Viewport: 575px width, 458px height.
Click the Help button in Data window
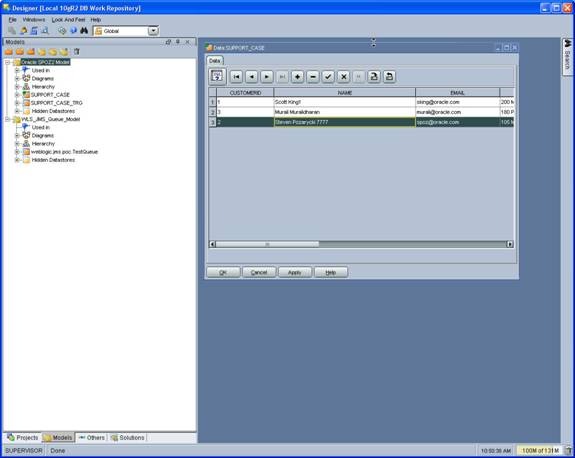pos(331,272)
